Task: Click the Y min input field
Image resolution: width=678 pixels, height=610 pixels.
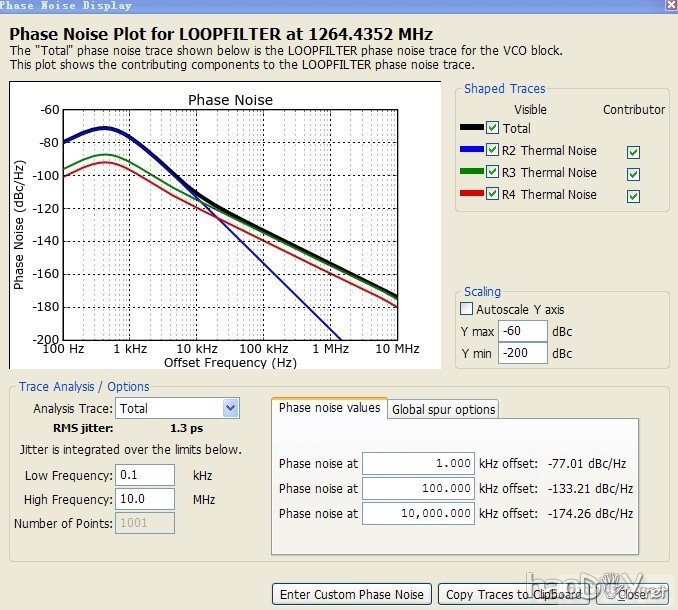Action: tap(523, 353)
